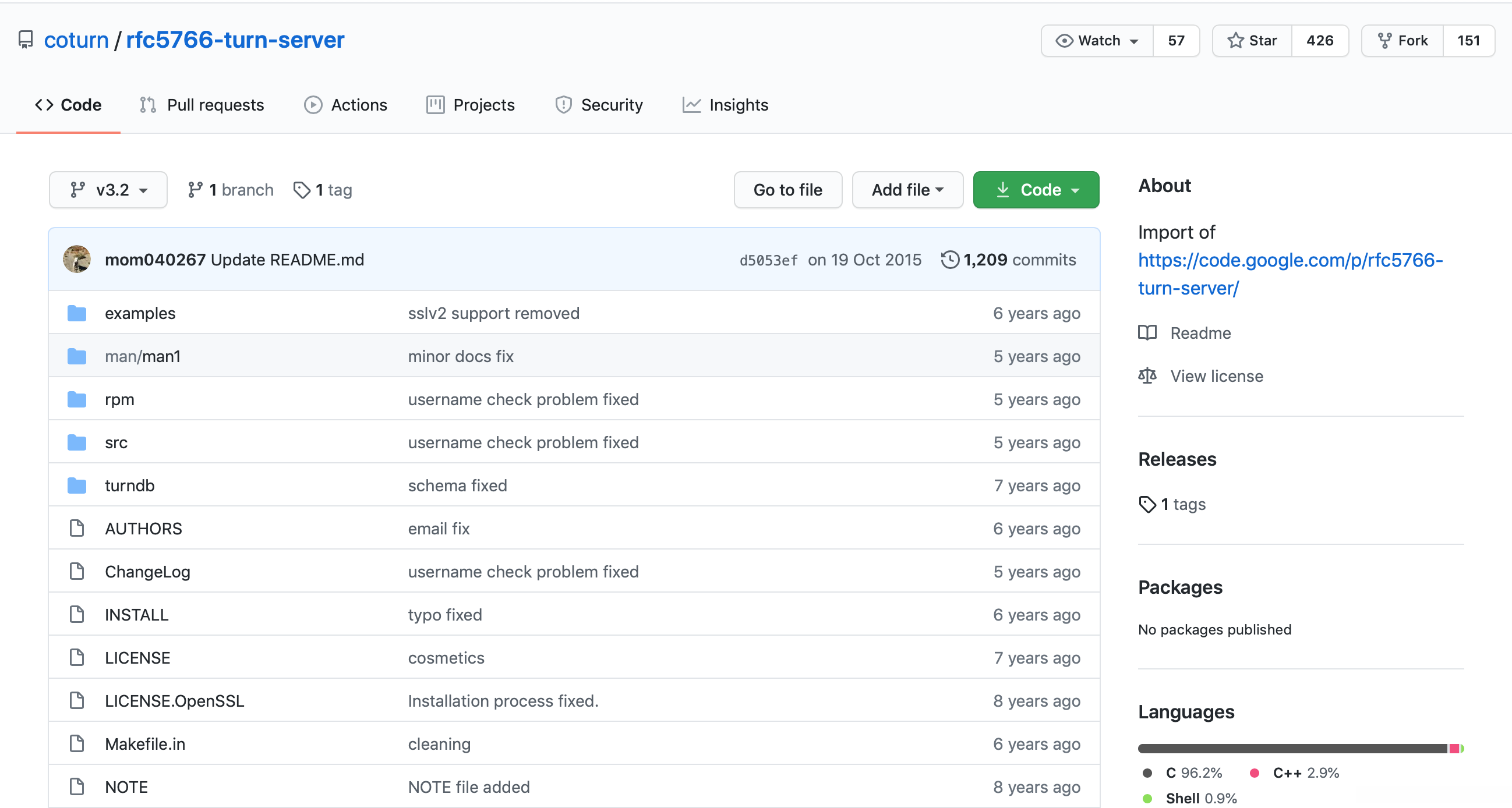Screen dimensions: 1512x808
Task: Star the repository
Action: pos(1252,41)
